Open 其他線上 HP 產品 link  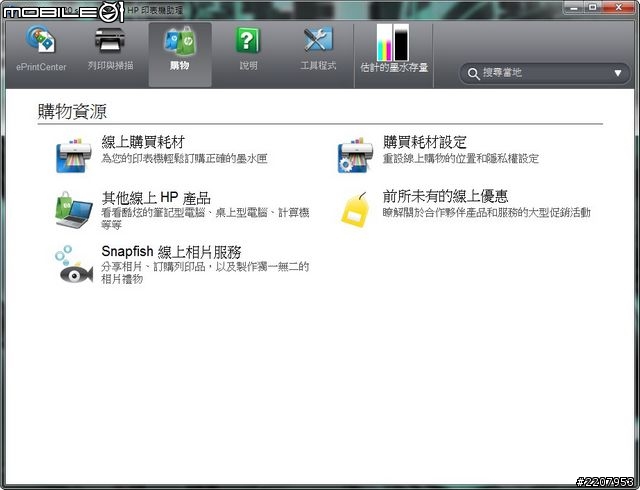click(156, 198)
